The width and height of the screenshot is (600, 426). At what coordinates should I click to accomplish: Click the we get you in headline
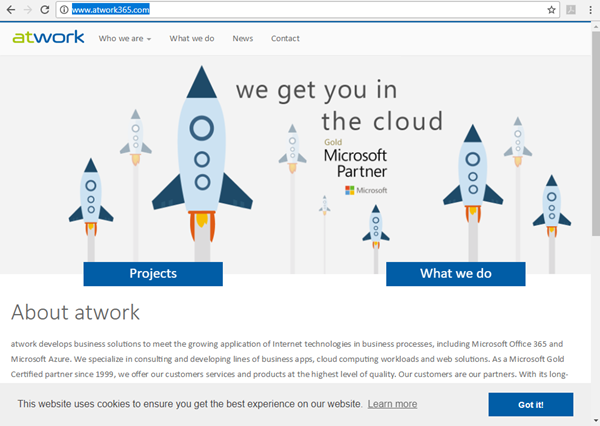(x=316, y=91)
